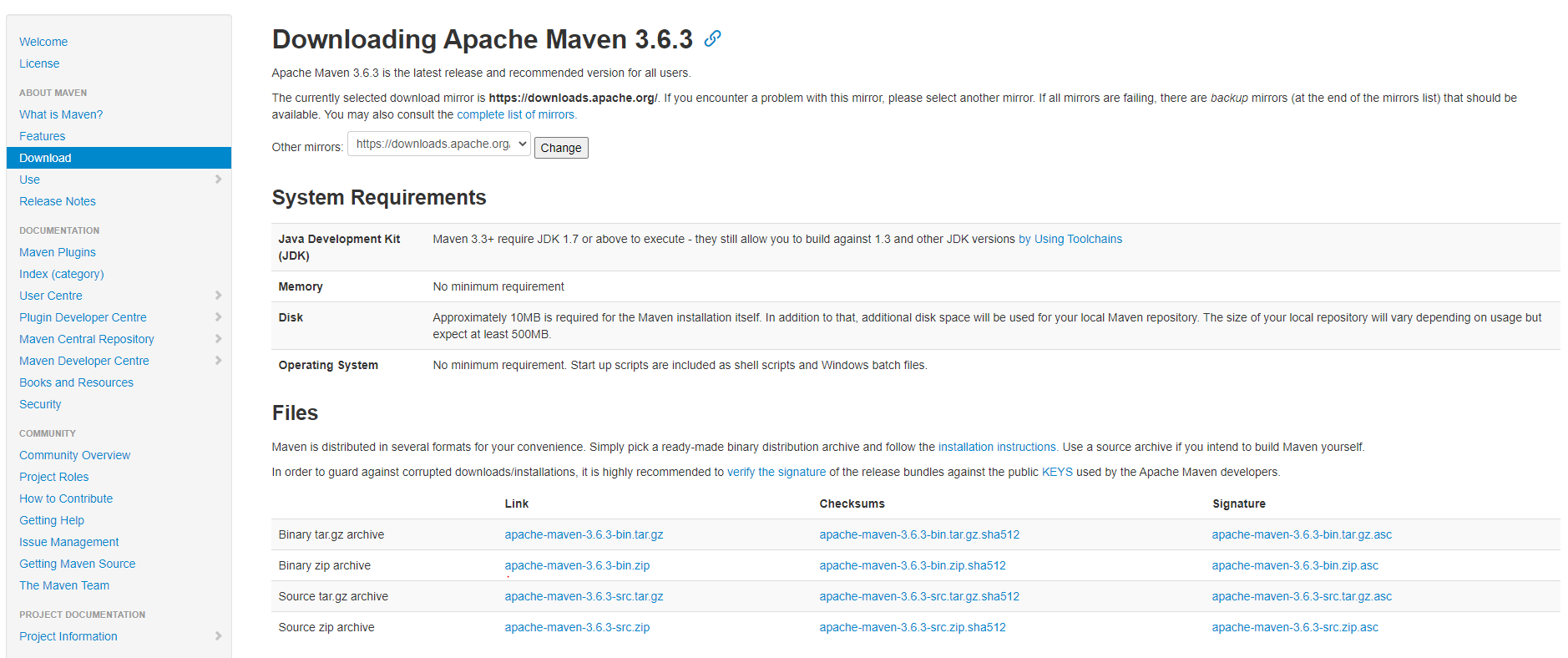
Task: Click the Checksums column header
Action: [852, 504]
